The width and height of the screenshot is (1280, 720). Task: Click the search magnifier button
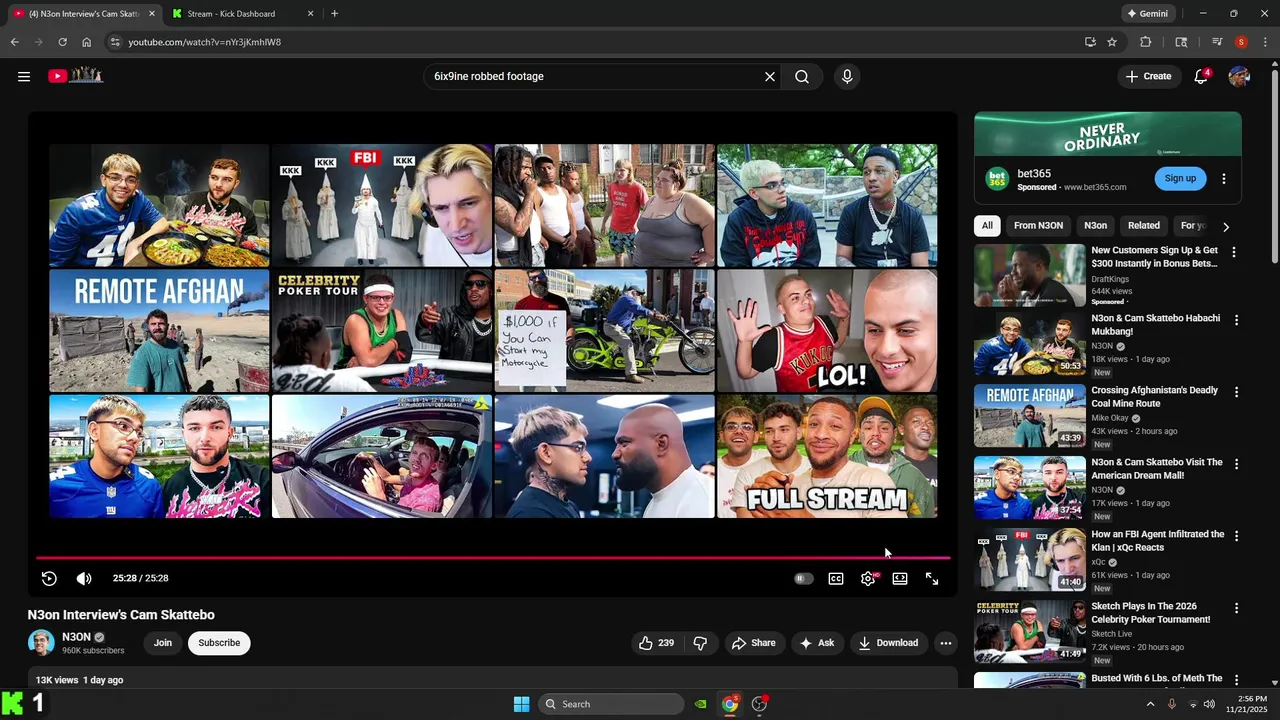click(x=802, y=76)
